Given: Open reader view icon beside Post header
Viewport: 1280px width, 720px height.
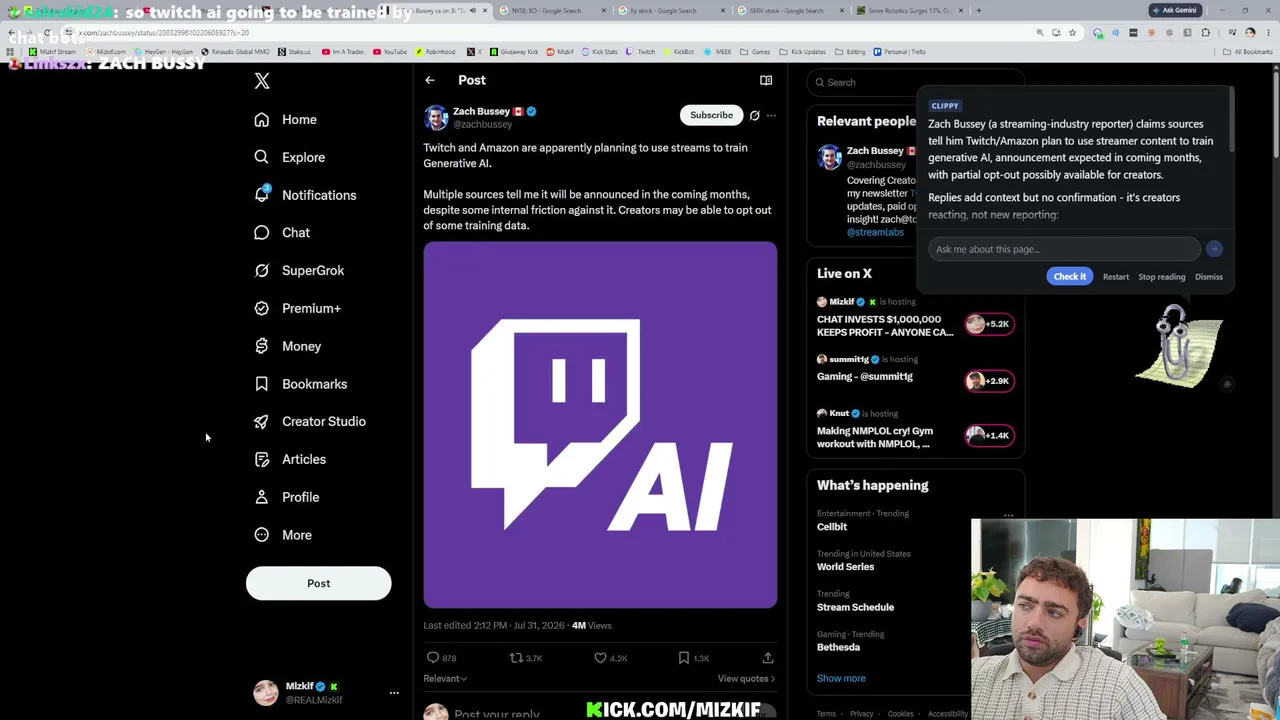Looking at the screenshot, I should pos(766,80).
